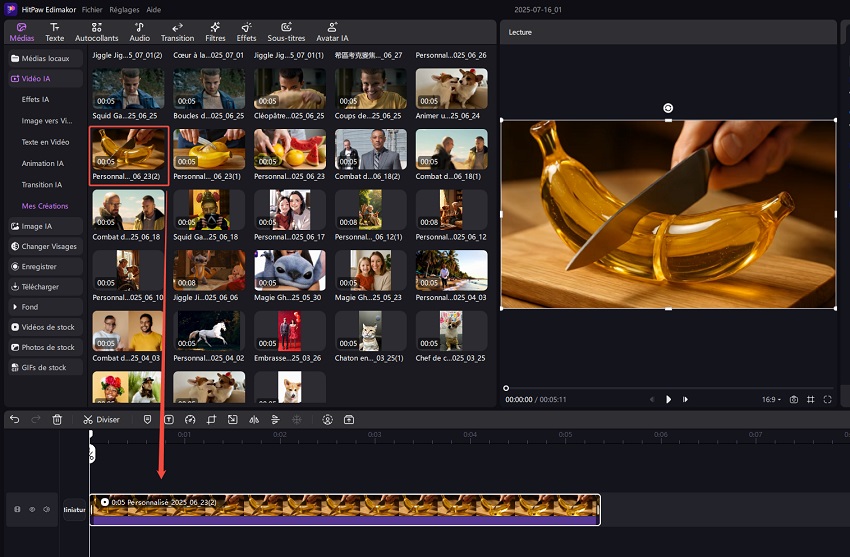
Task: Open the Fichier menu
Action: 92,8
